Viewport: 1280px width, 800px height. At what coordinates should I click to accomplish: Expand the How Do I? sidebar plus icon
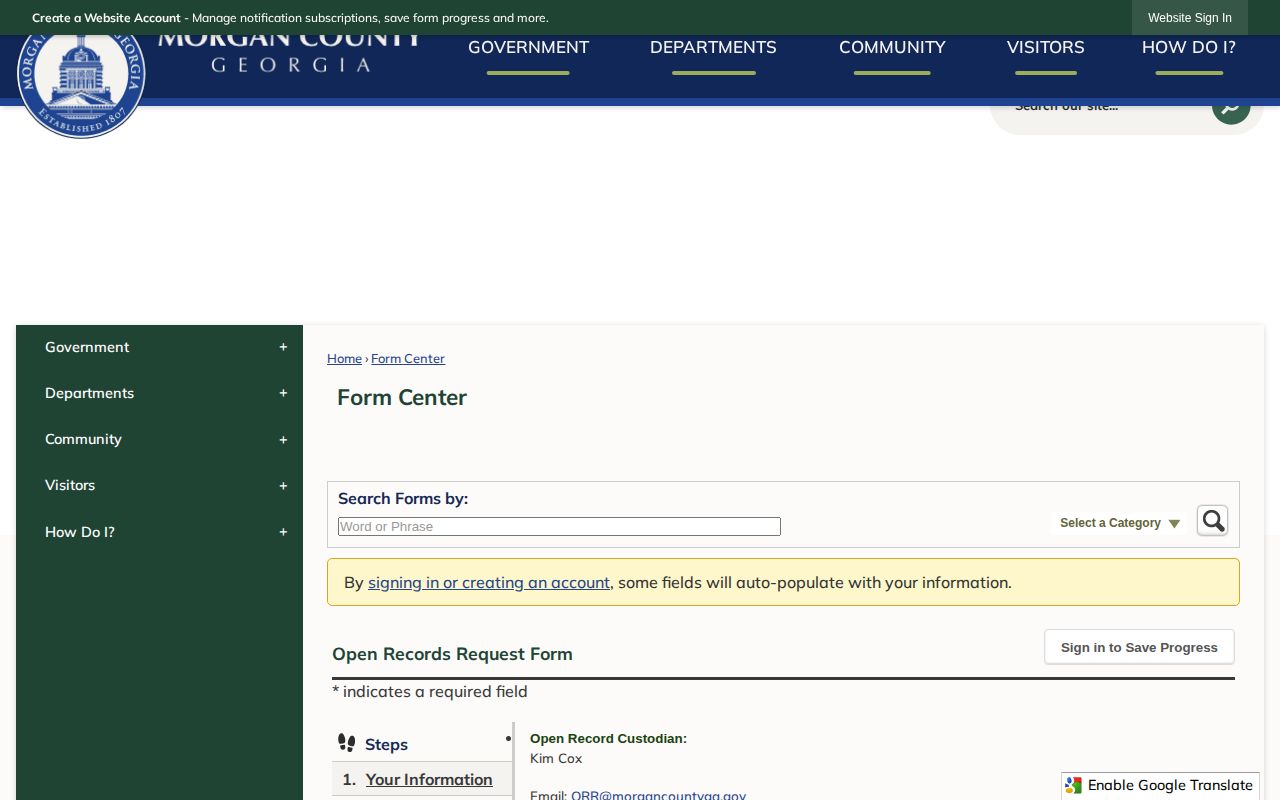click(x=283, y=532)
